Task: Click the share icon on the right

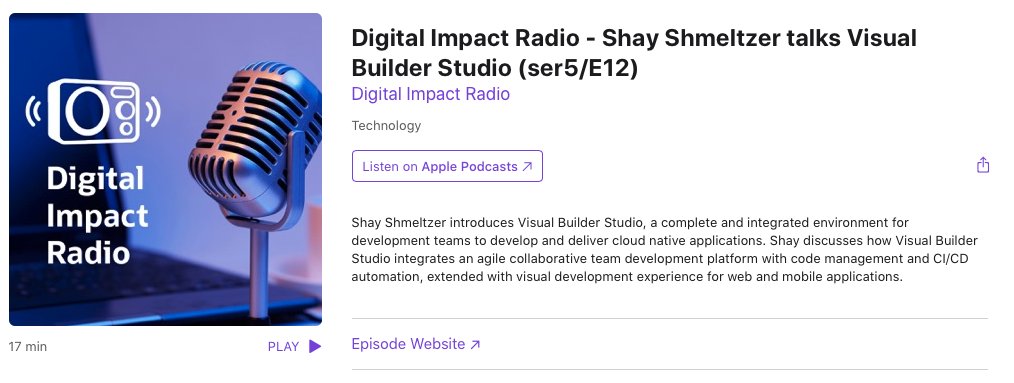Action: tap(982, 165)
